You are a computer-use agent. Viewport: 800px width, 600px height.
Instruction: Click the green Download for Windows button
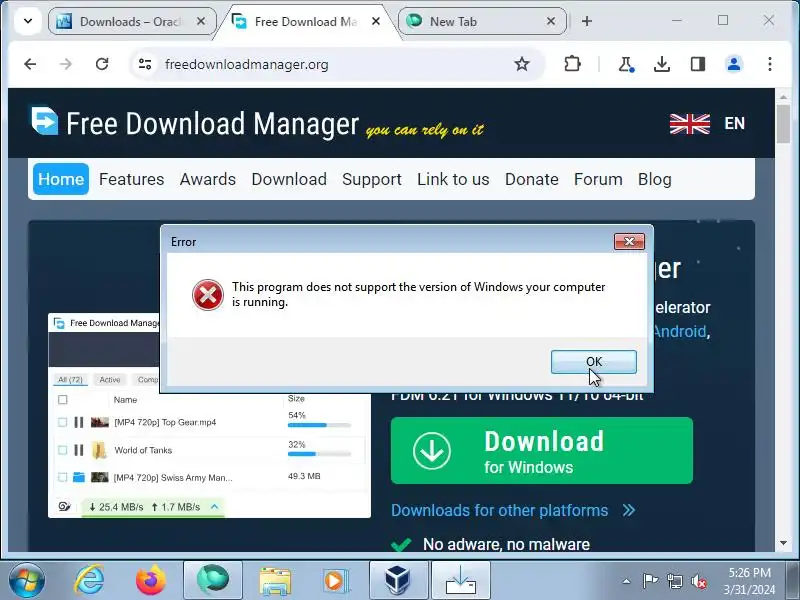[x=542, y=451]
